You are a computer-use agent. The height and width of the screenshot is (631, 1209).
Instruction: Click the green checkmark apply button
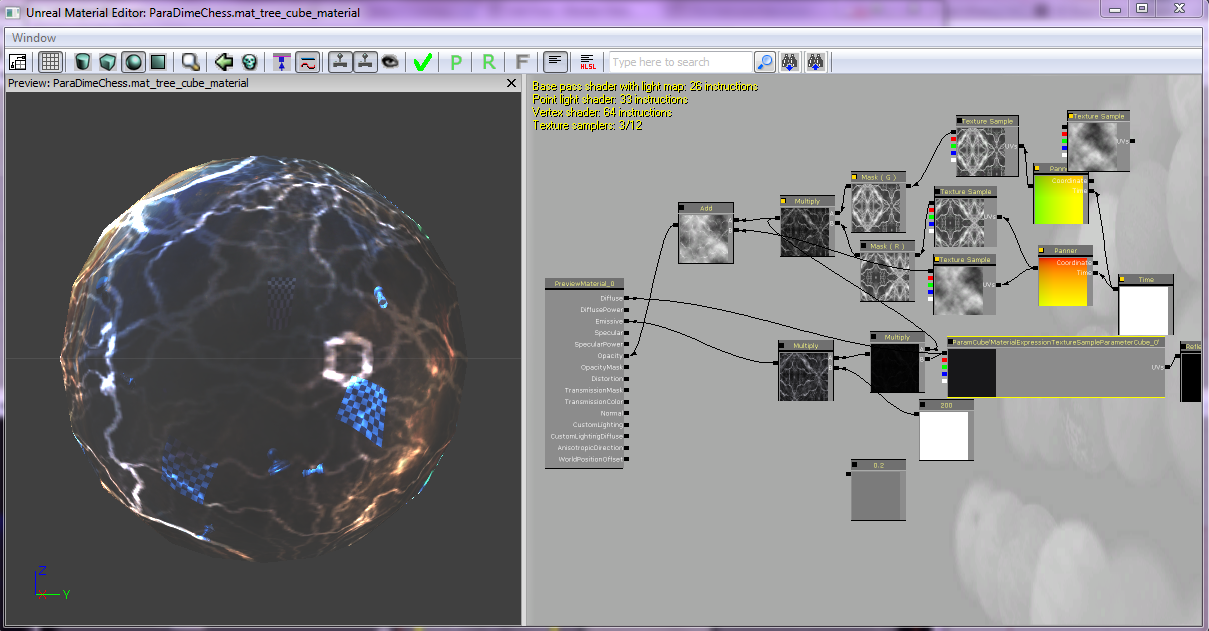pyautogui.click(x=422, y=62)
